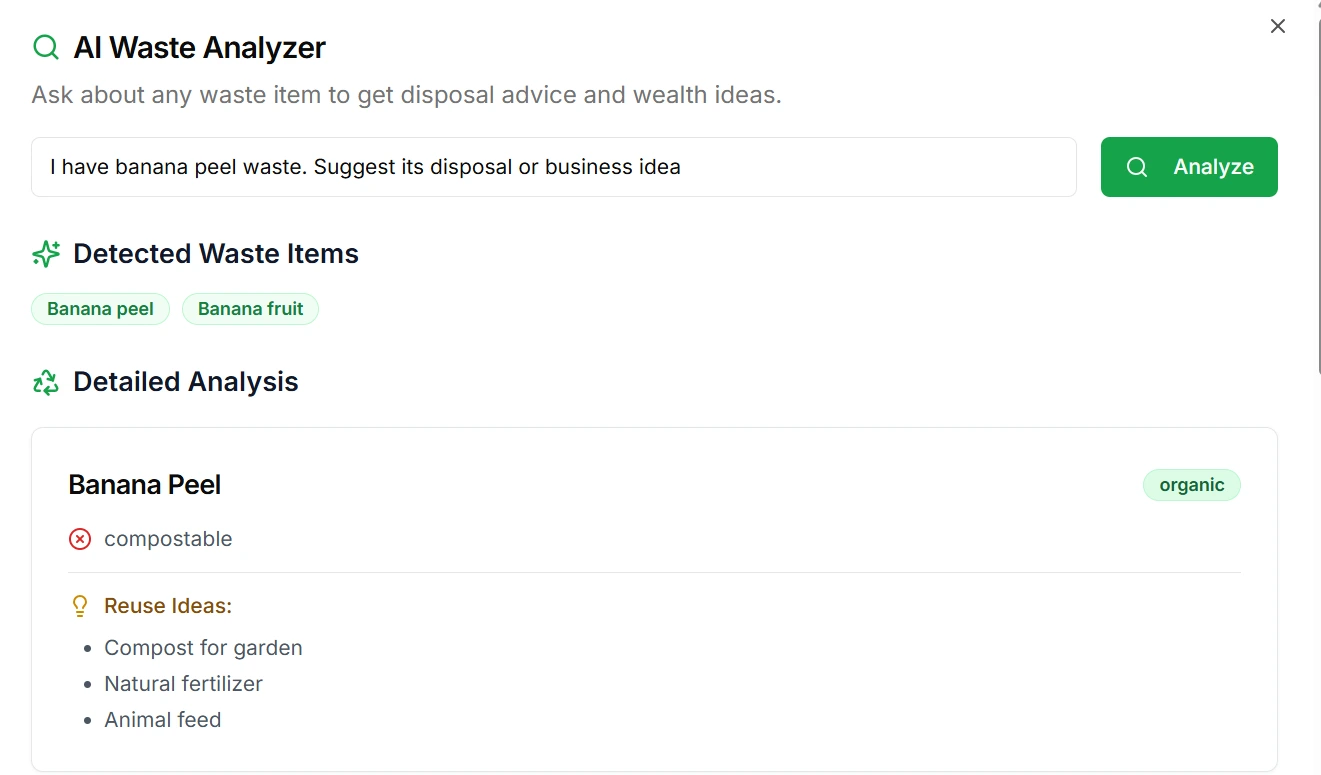Click the lightbulb icon beside Reuse Ideas
The height and width of the screenshot is (775, 1321).
pyautogui.click(x=80, y=606)
